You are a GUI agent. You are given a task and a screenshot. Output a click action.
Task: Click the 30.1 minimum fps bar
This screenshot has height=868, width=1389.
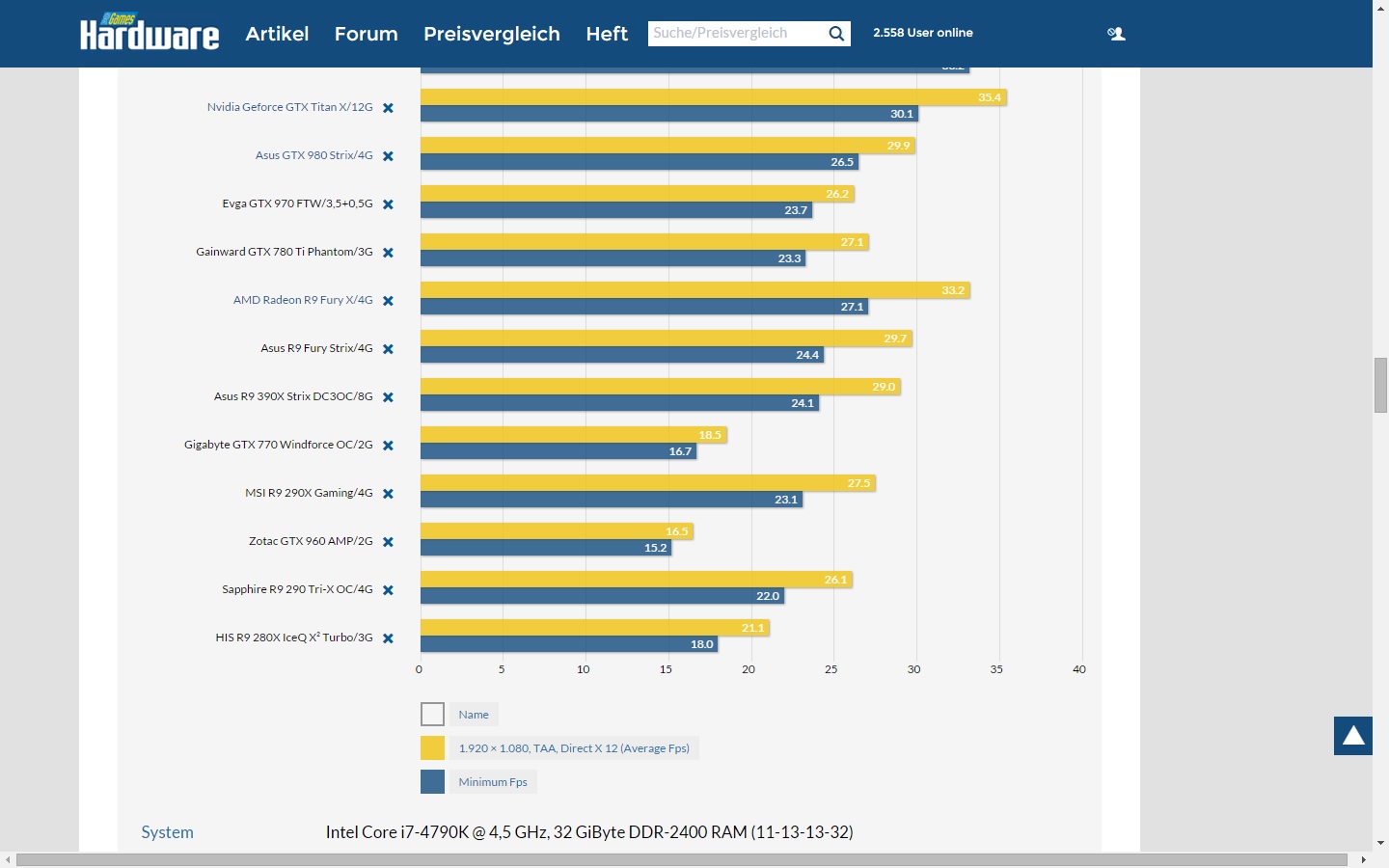pos(669,114)
